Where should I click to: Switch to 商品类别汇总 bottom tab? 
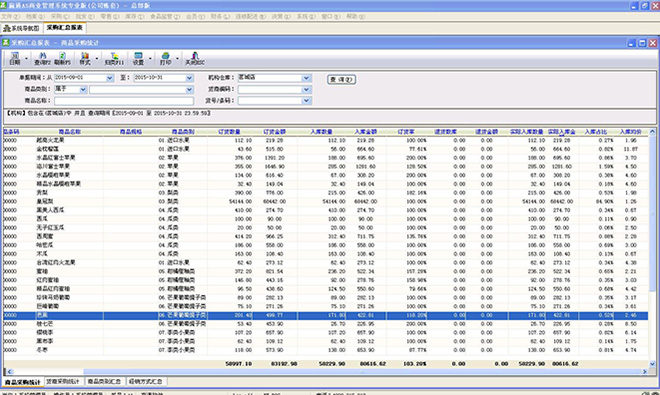tap(104, 382)
